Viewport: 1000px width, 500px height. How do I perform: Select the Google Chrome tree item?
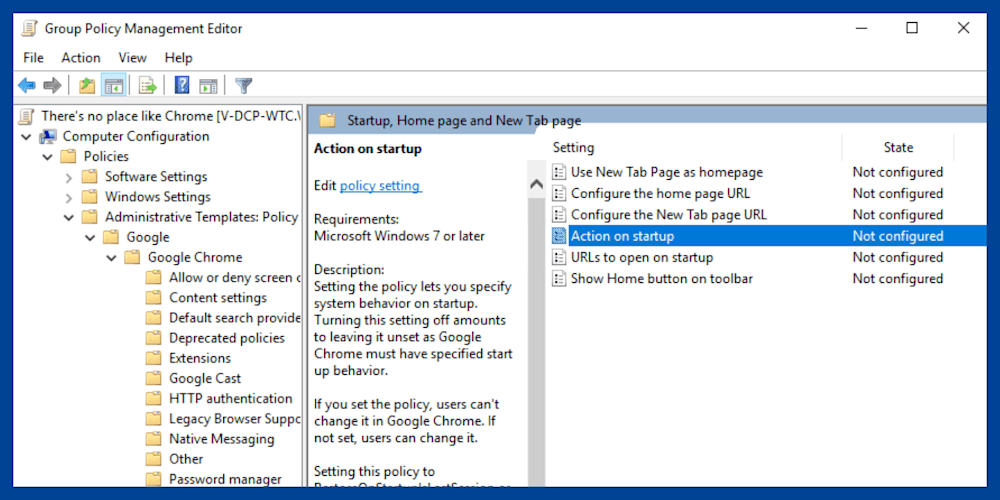[x=195, y=258]
